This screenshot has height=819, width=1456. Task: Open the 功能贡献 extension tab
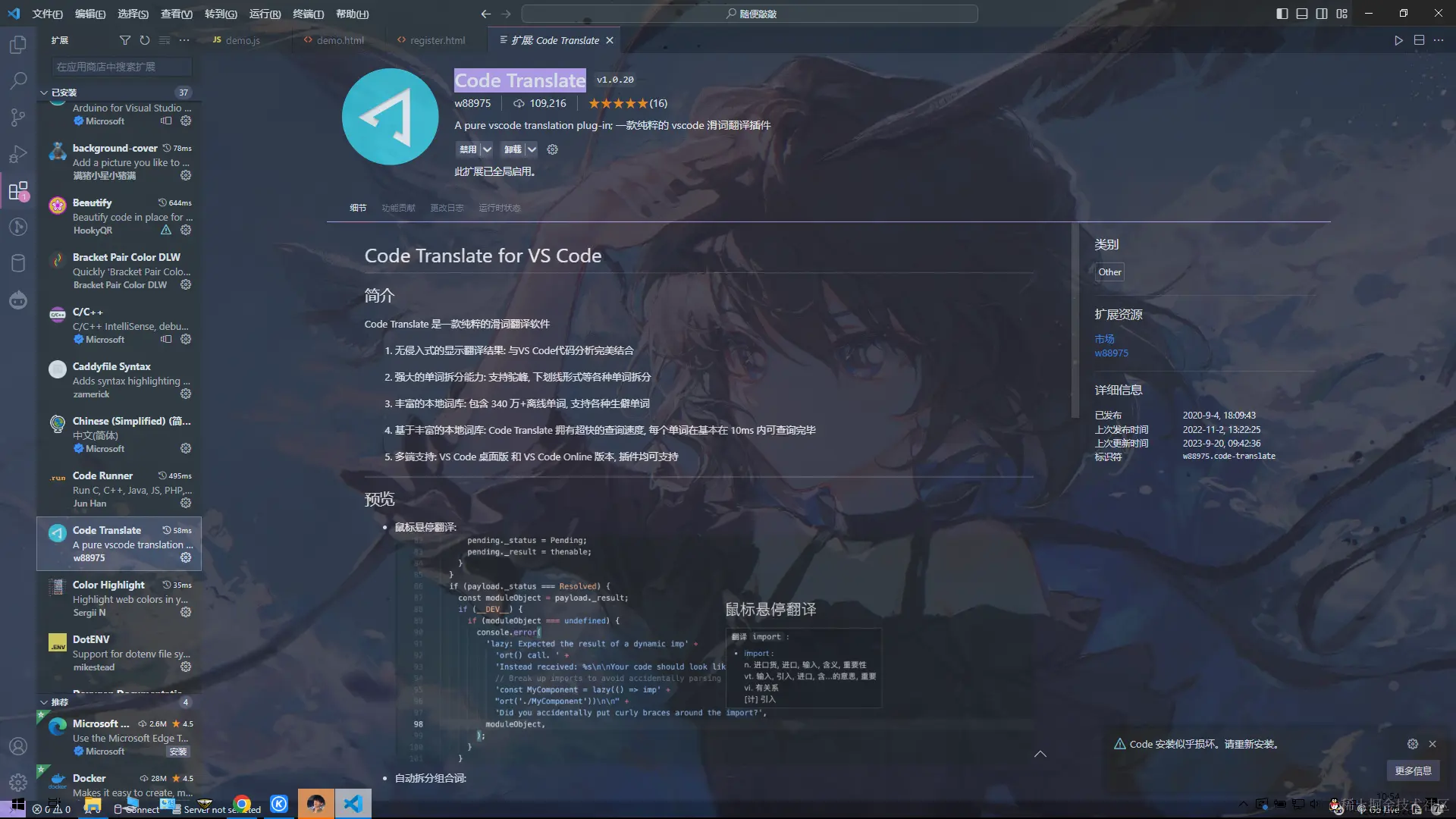click(398, 208)
